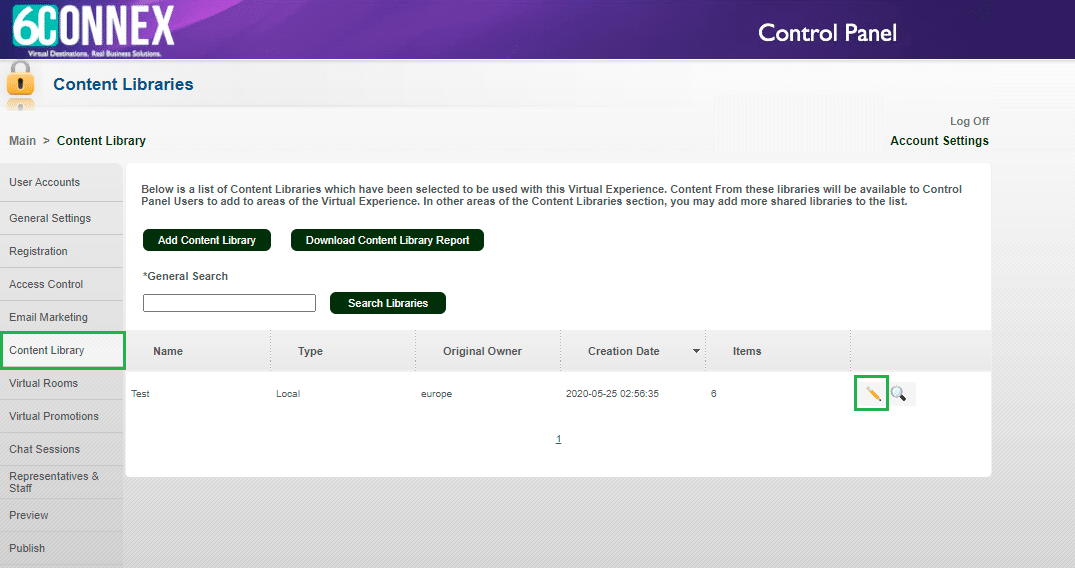Click Log Off link
This screenshot has width=1075, height=568.
coord(969,121)
